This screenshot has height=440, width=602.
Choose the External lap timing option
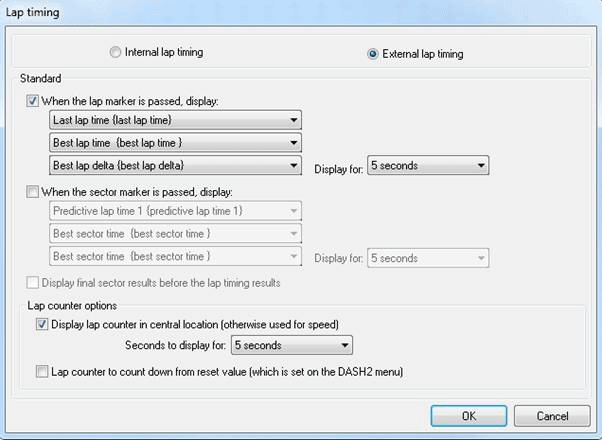pos(373,54)
